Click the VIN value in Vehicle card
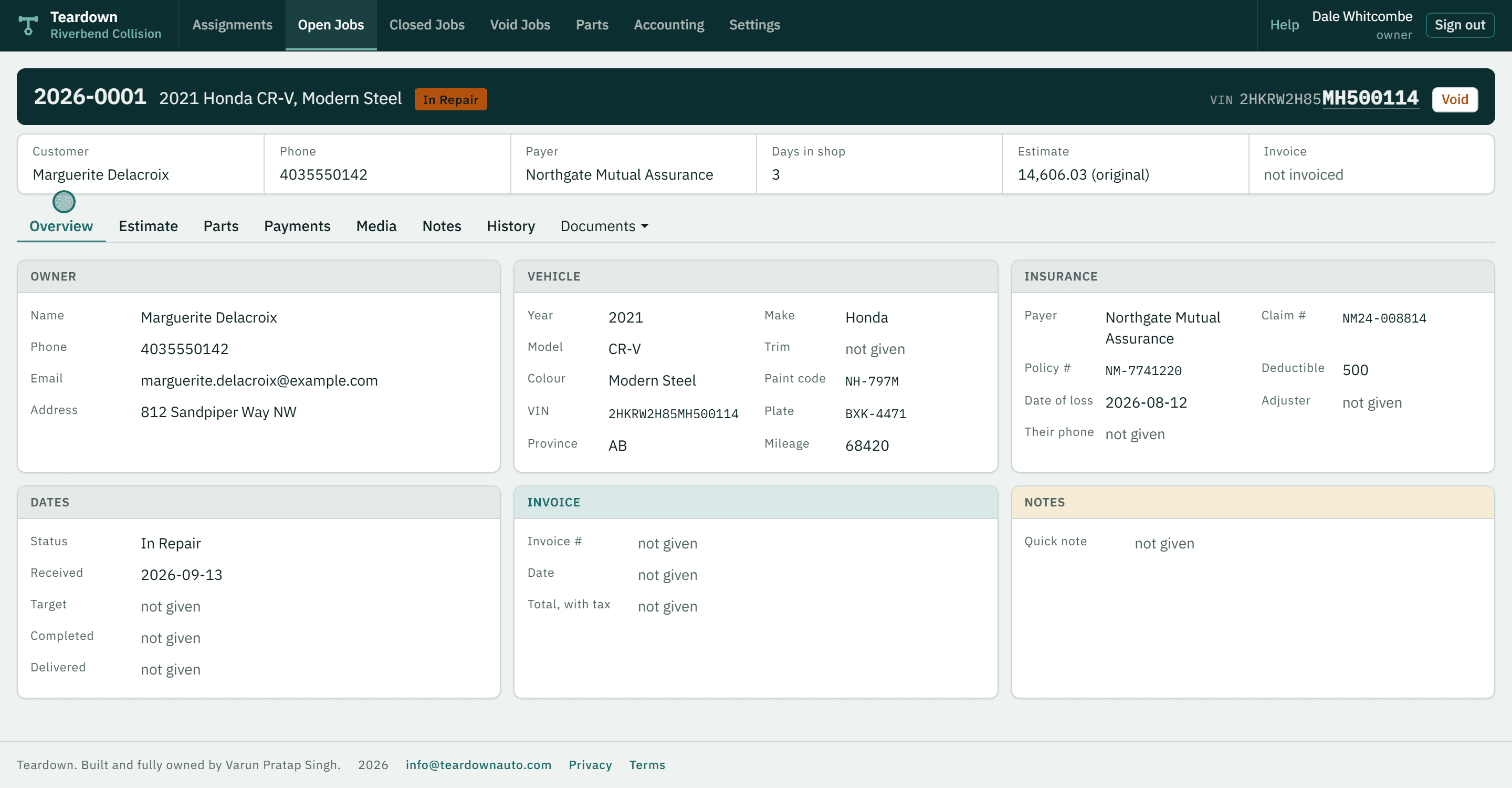This screenshot has height=788, width=1512. [673, 413]
